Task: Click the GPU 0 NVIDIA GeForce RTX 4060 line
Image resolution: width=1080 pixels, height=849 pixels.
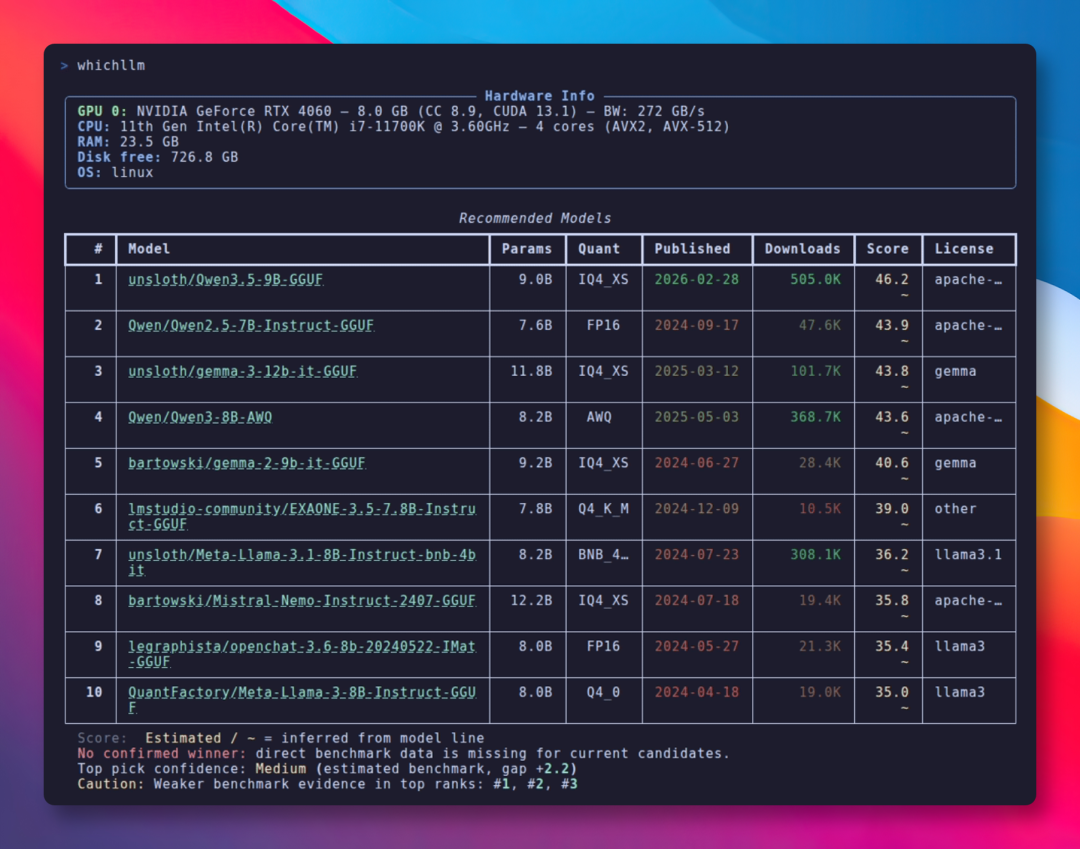Action: (x=391, y=111)
